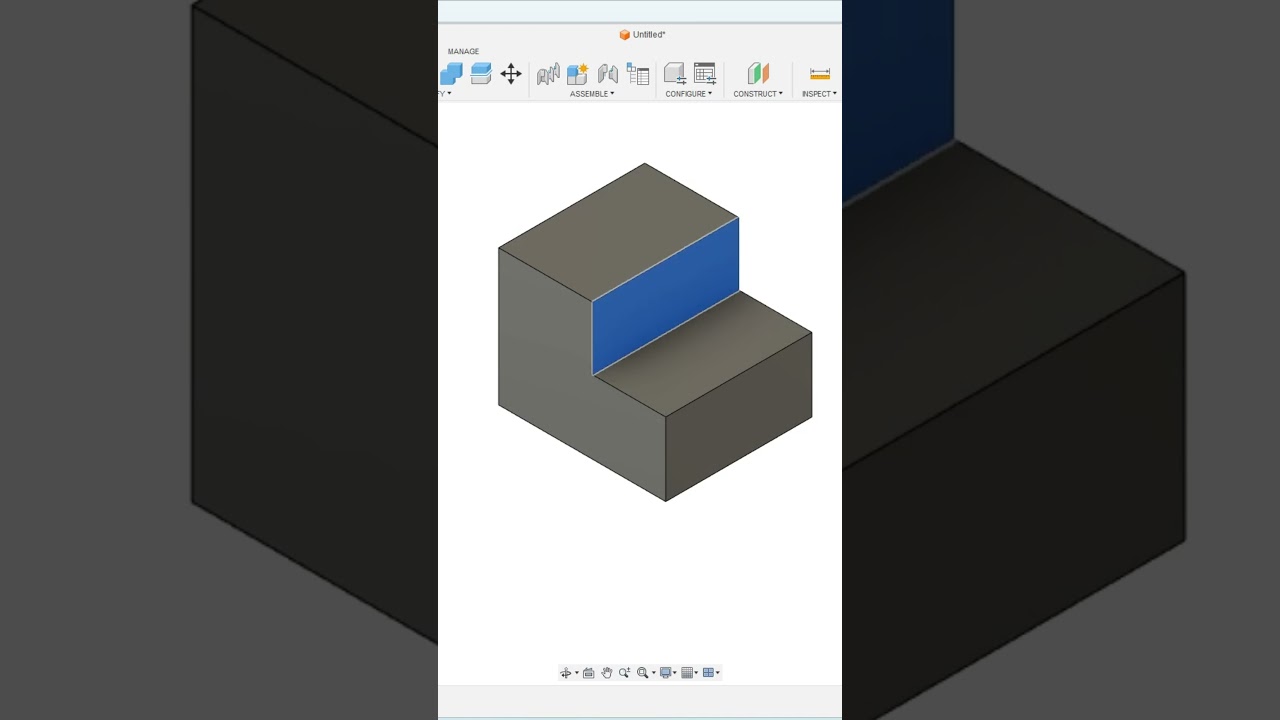This screenshot has width=1280, height=720.
Task: Open the Zoom Window dropdown arrow
Action: (653, 673)
